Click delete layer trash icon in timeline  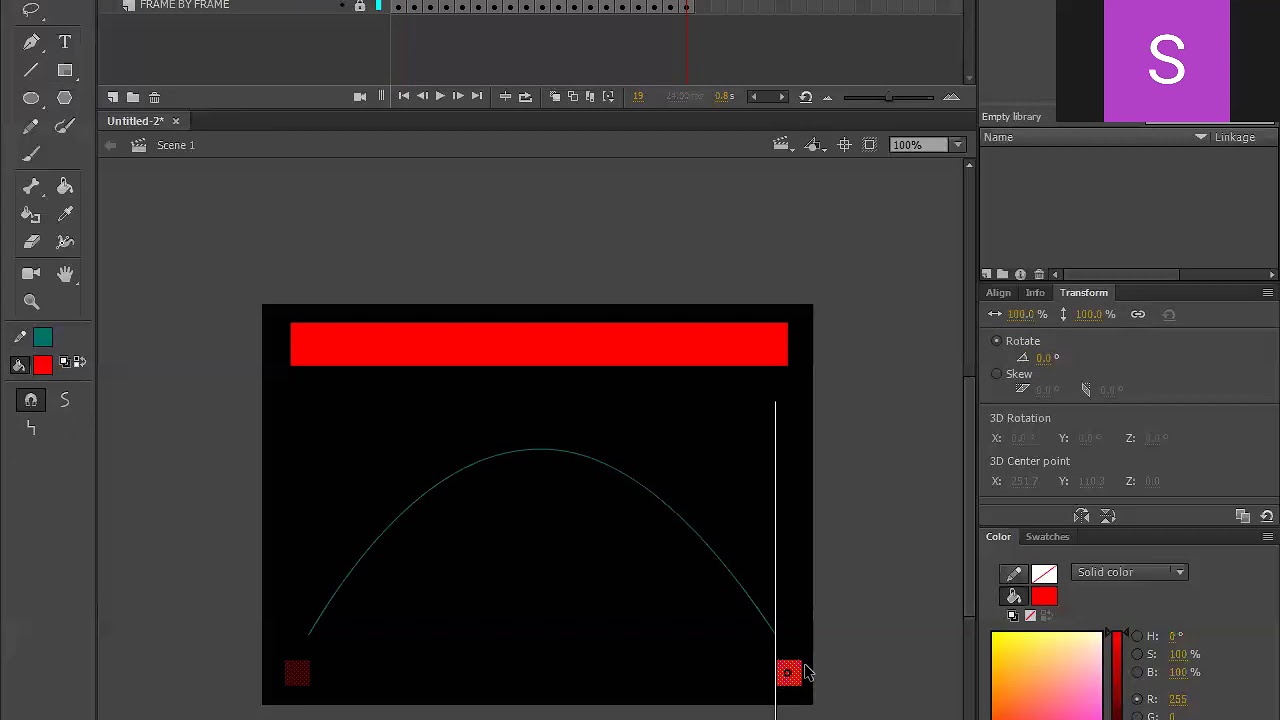point(154,97)
